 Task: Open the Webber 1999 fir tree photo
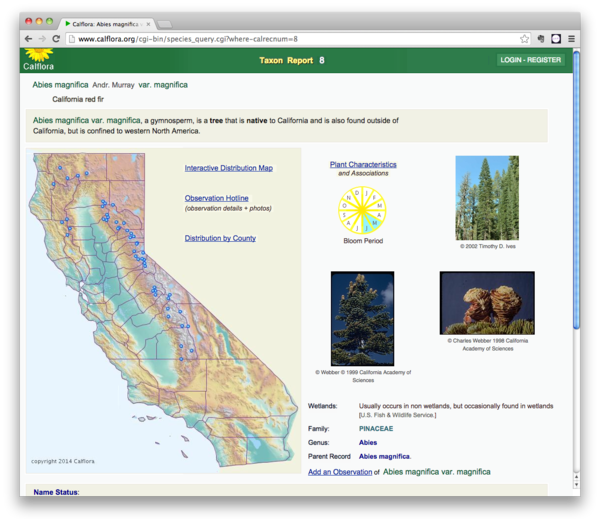coord(362,318)
